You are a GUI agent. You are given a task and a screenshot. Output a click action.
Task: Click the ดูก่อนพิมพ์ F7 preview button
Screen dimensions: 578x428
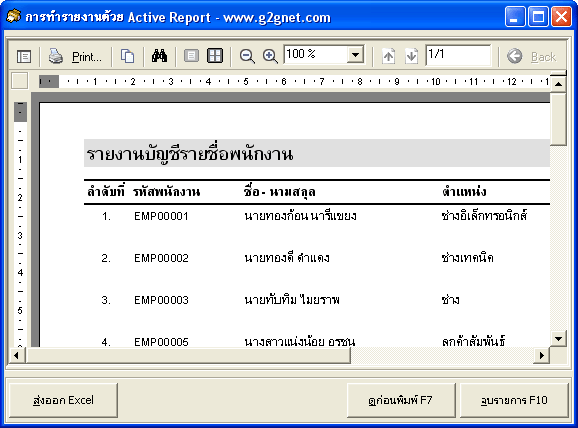401,400
